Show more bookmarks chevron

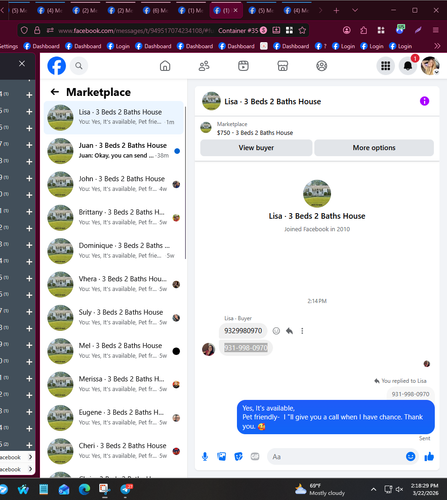pos(437,46)
